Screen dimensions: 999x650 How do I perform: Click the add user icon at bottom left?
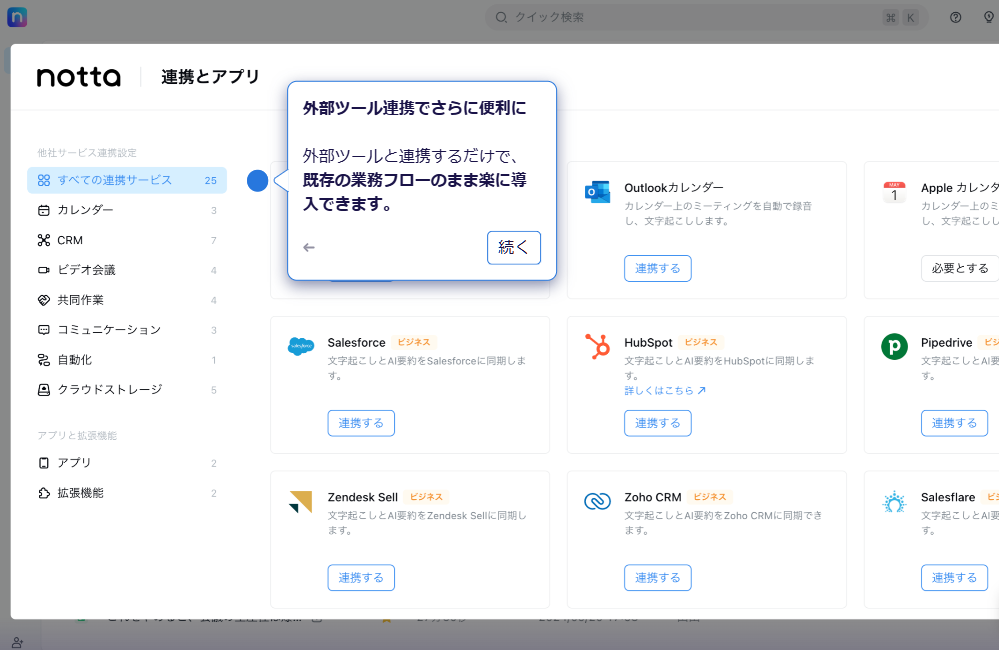click(18, 643)
